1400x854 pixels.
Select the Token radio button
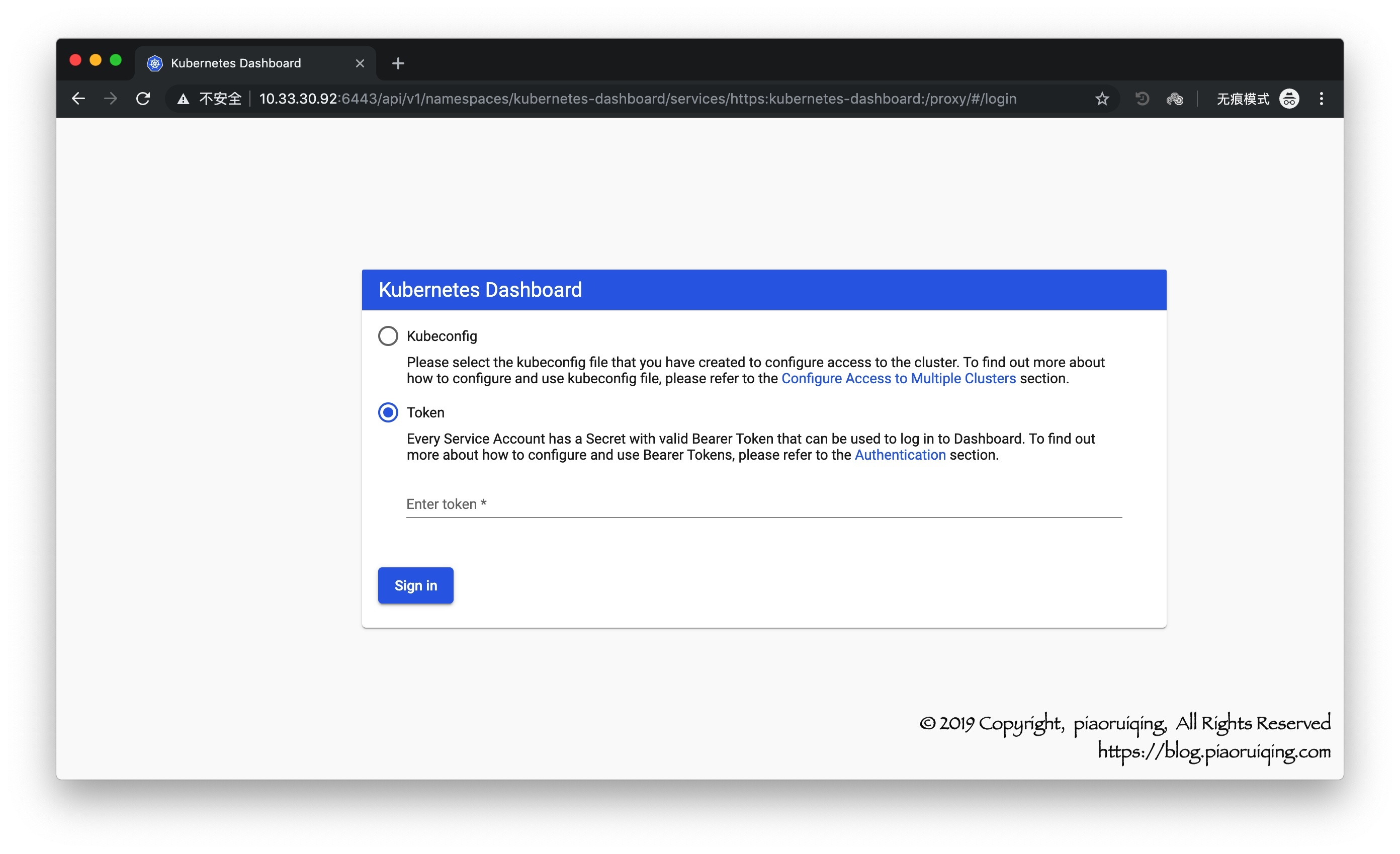(388, 412)
